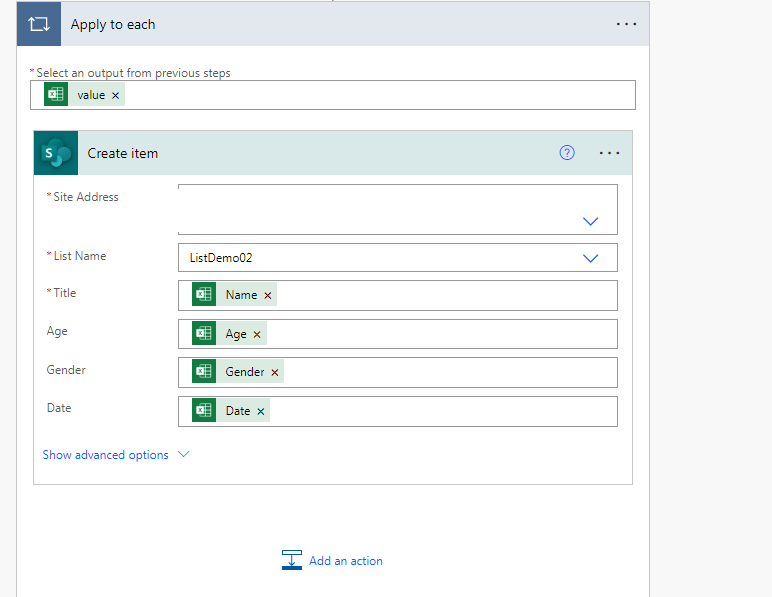This screenshot has height=597, width=772.
Task: Click the SharePoint Create item icon
Action: point(56,153)
